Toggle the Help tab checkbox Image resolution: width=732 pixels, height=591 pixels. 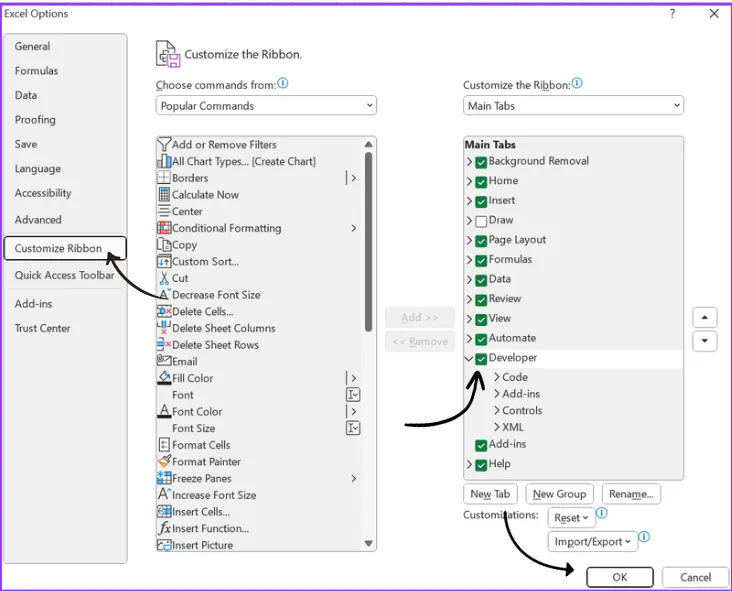(481, 465)
